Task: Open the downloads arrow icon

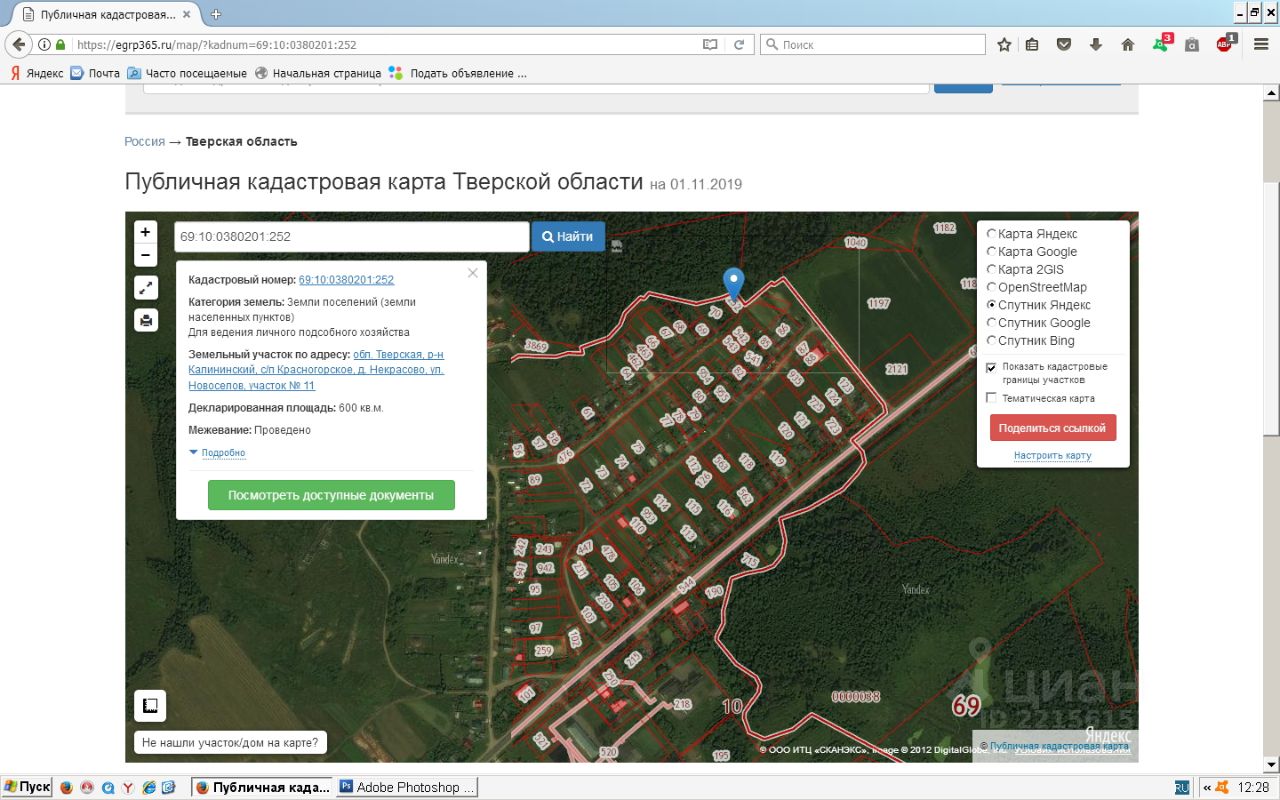Action: point(1096,45)
